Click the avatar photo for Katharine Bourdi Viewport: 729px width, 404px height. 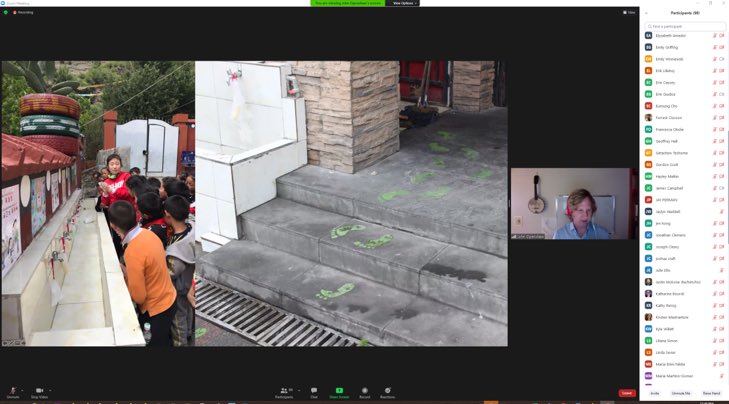(649, 294)
